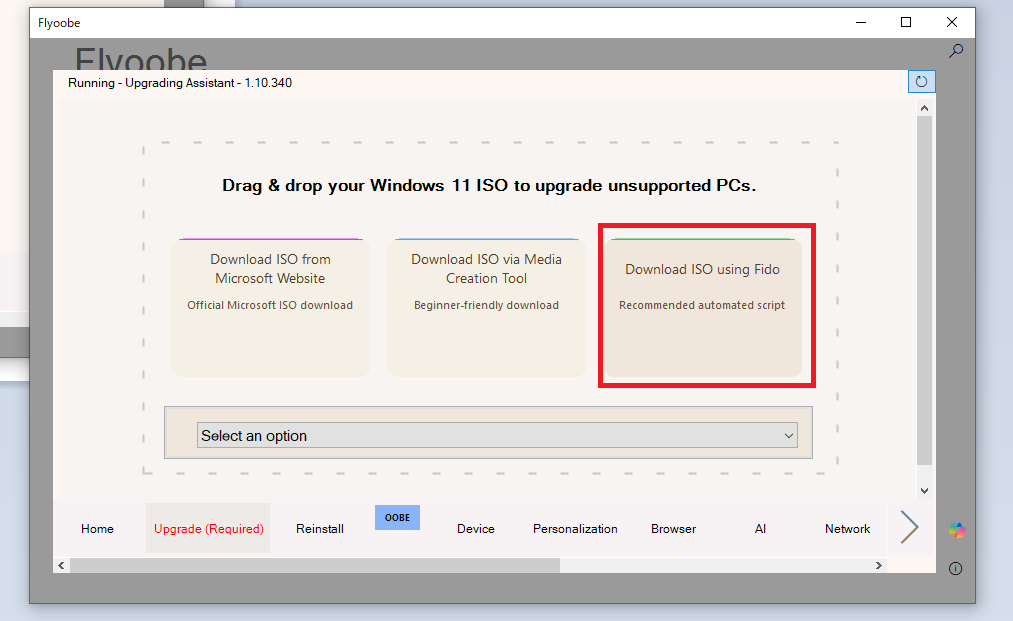Select the Upgrade (Required) tab

point(208,528)
